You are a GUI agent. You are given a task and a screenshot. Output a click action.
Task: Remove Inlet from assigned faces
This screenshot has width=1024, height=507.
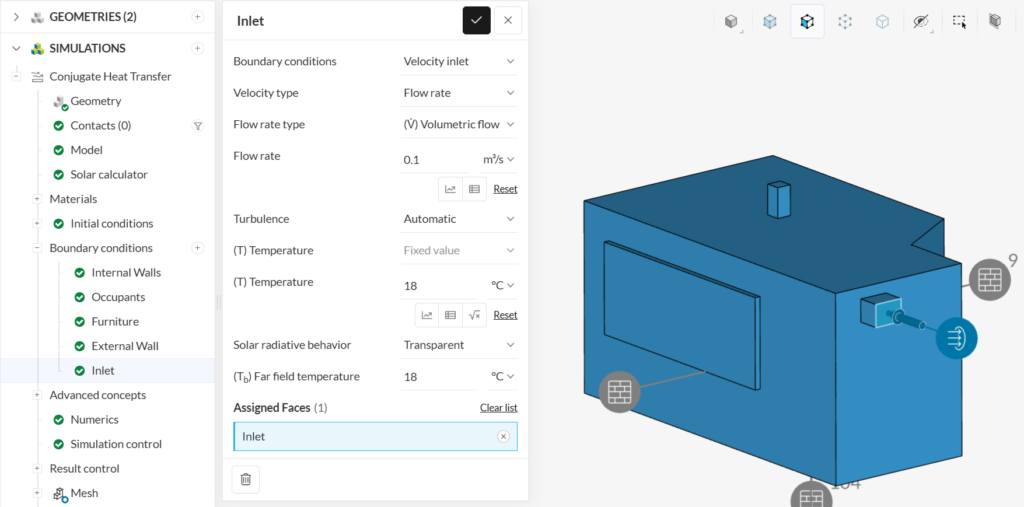503,436
